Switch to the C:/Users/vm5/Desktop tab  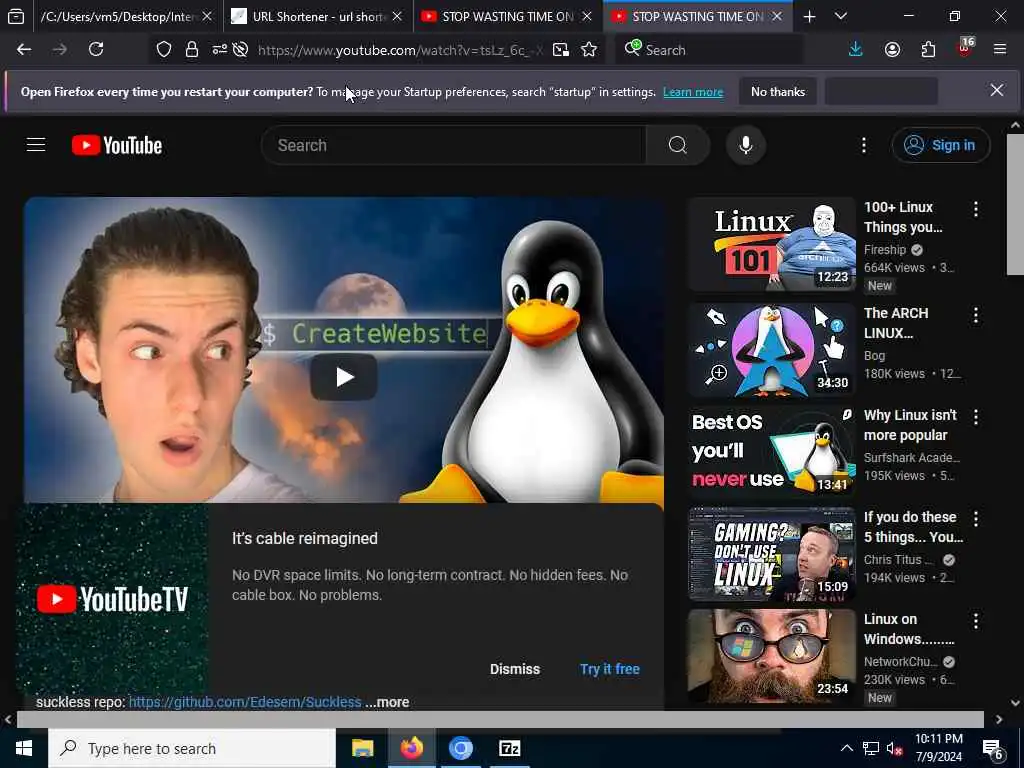[x=127, y=16]
